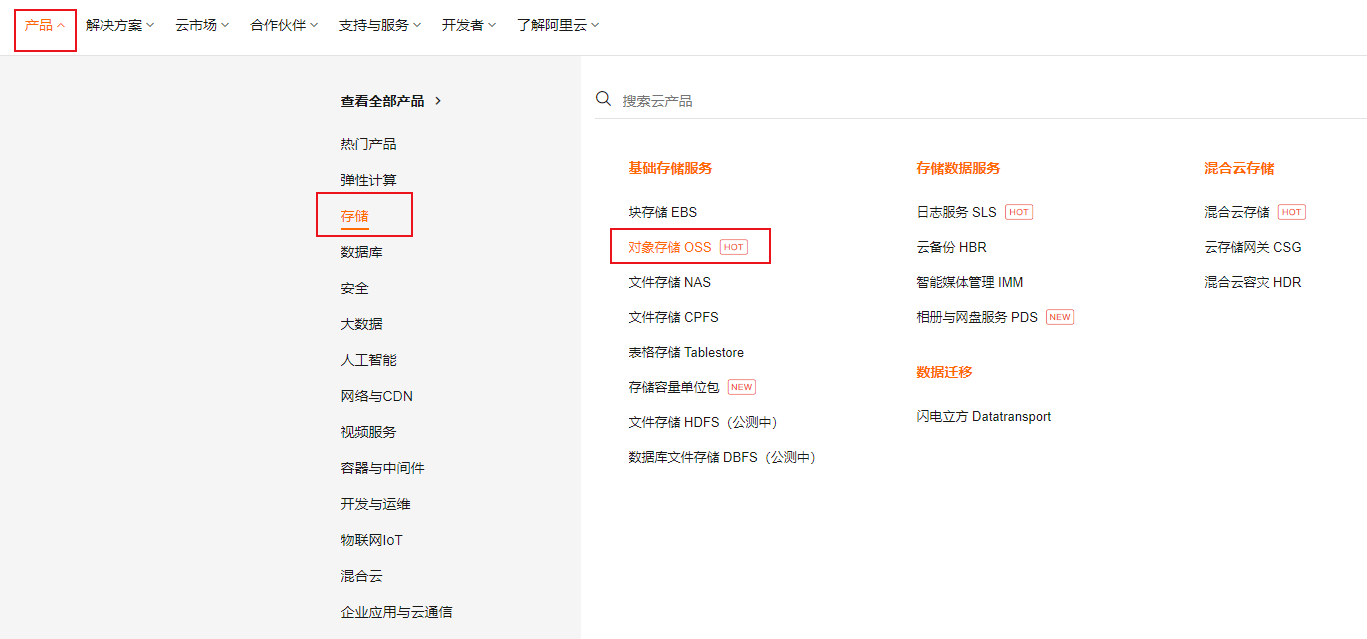1367x639 pixels.
Task: Click NEW badge next to PDS
Action: (1059, 317)
